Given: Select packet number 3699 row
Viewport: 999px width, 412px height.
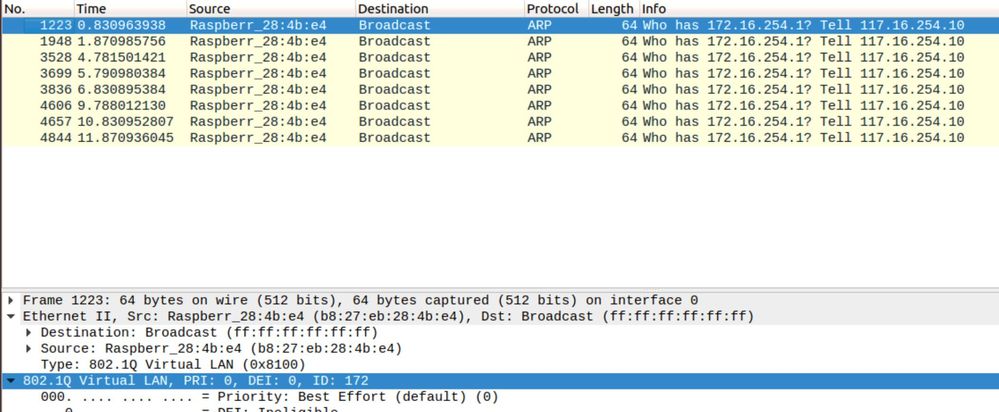Looking at the screenshot, I should 500,73.
